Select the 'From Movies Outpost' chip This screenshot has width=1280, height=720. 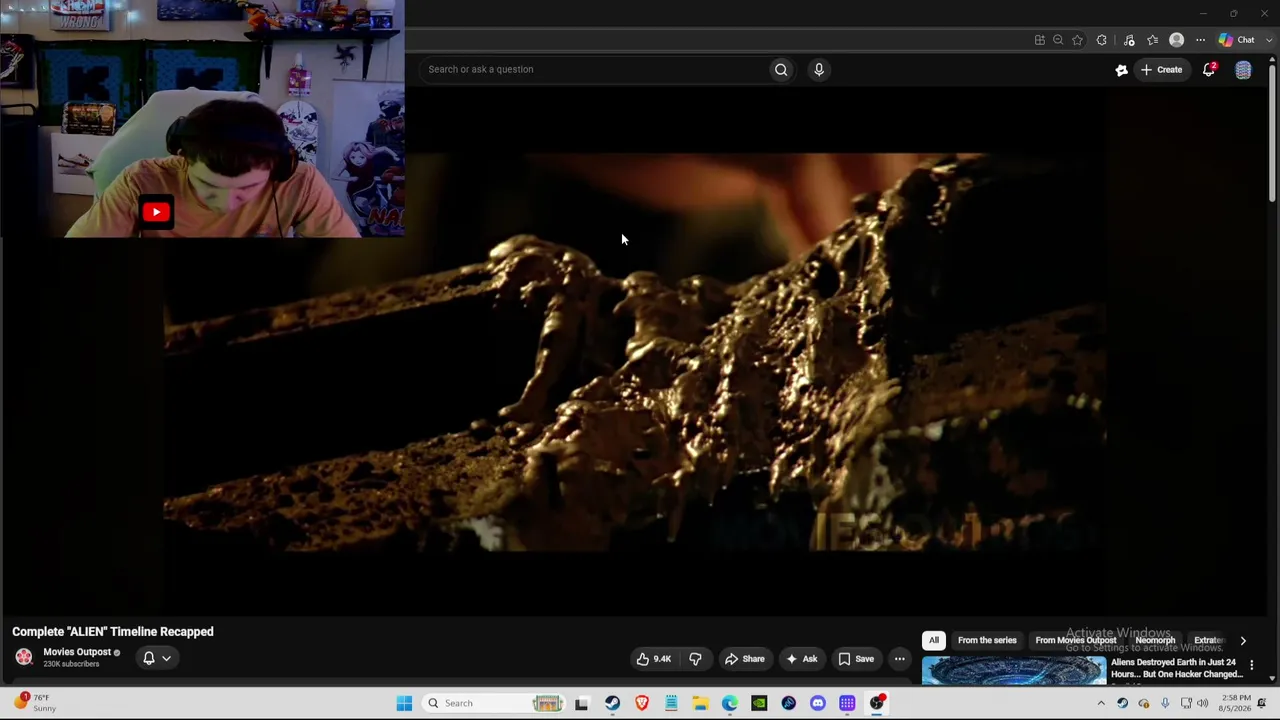(x=1076, y=640)
